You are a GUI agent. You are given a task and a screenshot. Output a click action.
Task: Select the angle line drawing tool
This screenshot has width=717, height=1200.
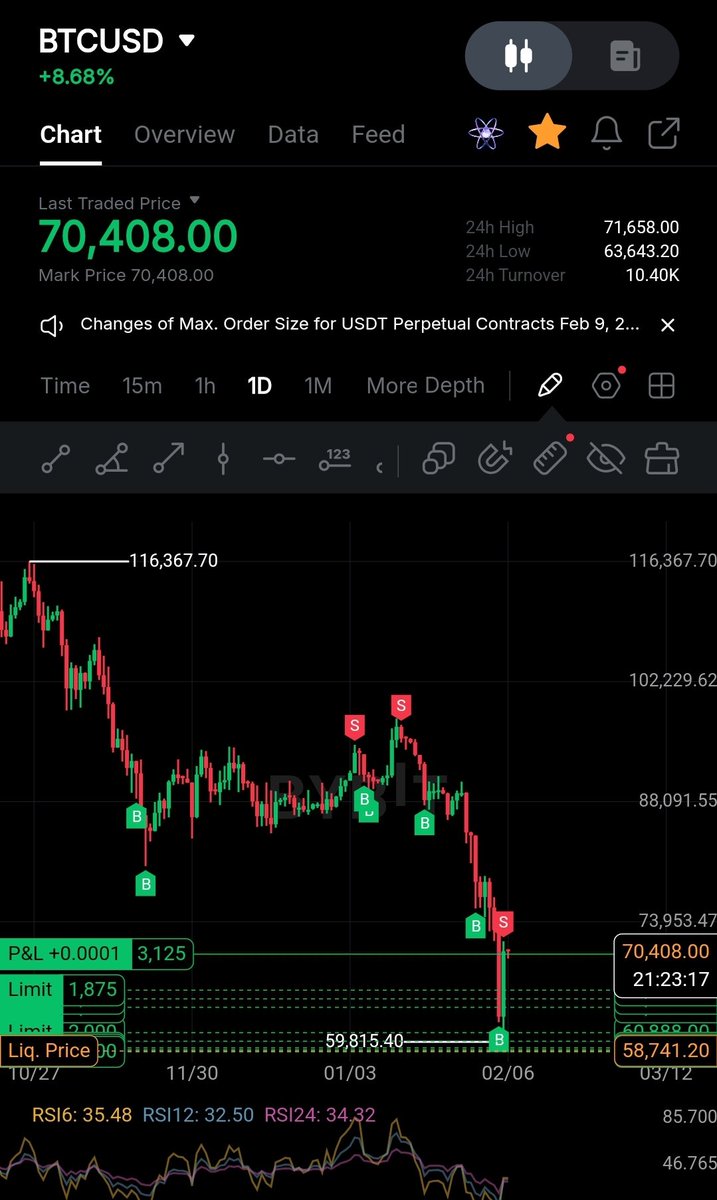(111, 460)
